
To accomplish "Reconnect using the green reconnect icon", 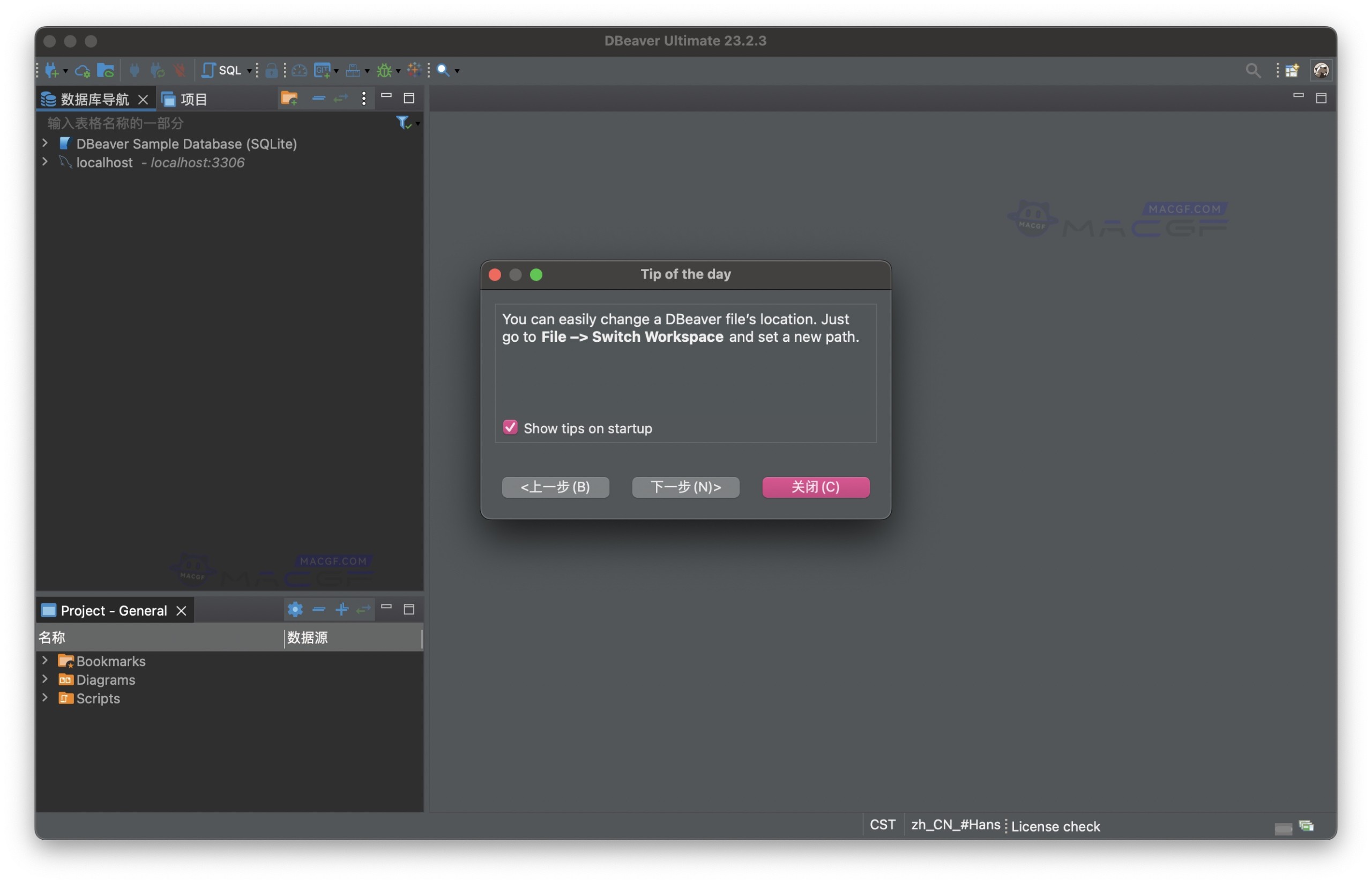I will (x=157, y=70).
